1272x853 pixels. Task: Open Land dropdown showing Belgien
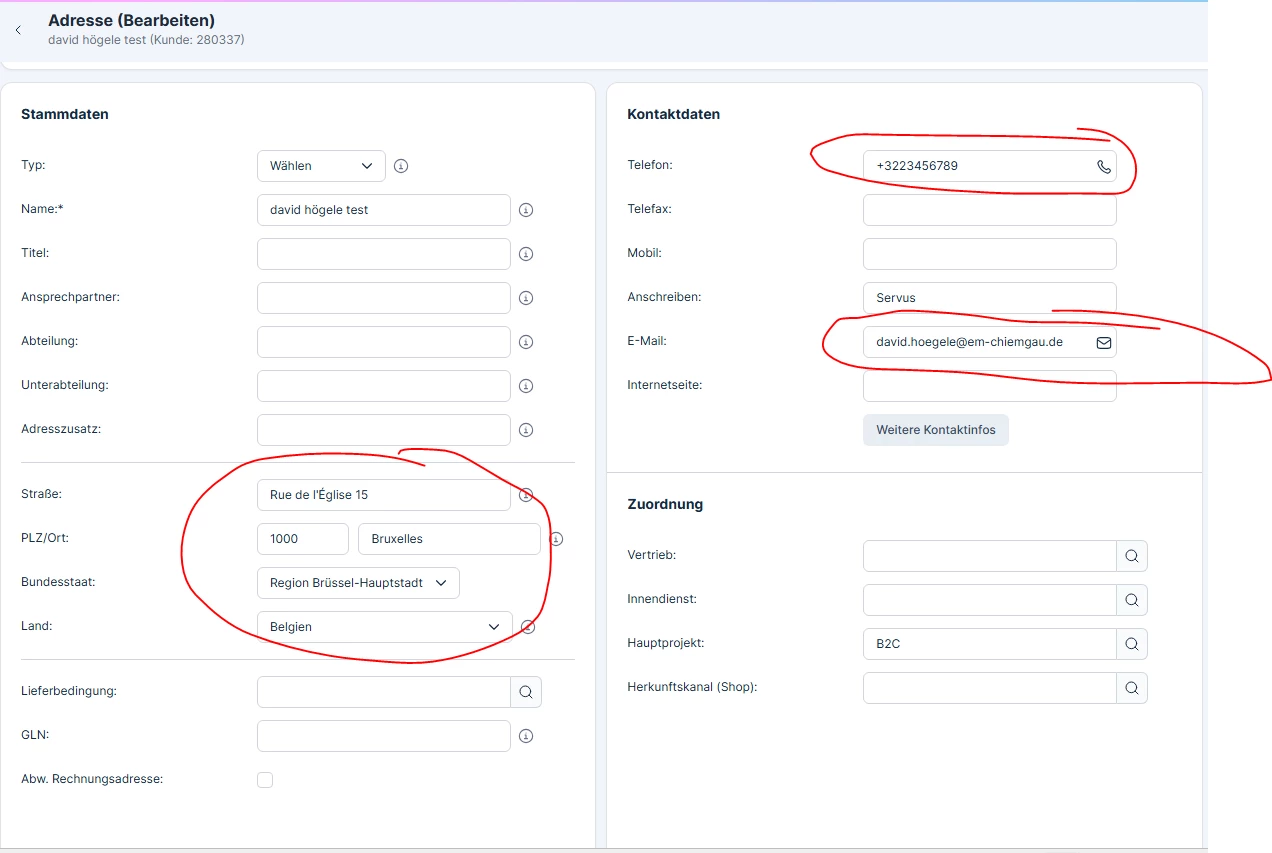[385, 627]
